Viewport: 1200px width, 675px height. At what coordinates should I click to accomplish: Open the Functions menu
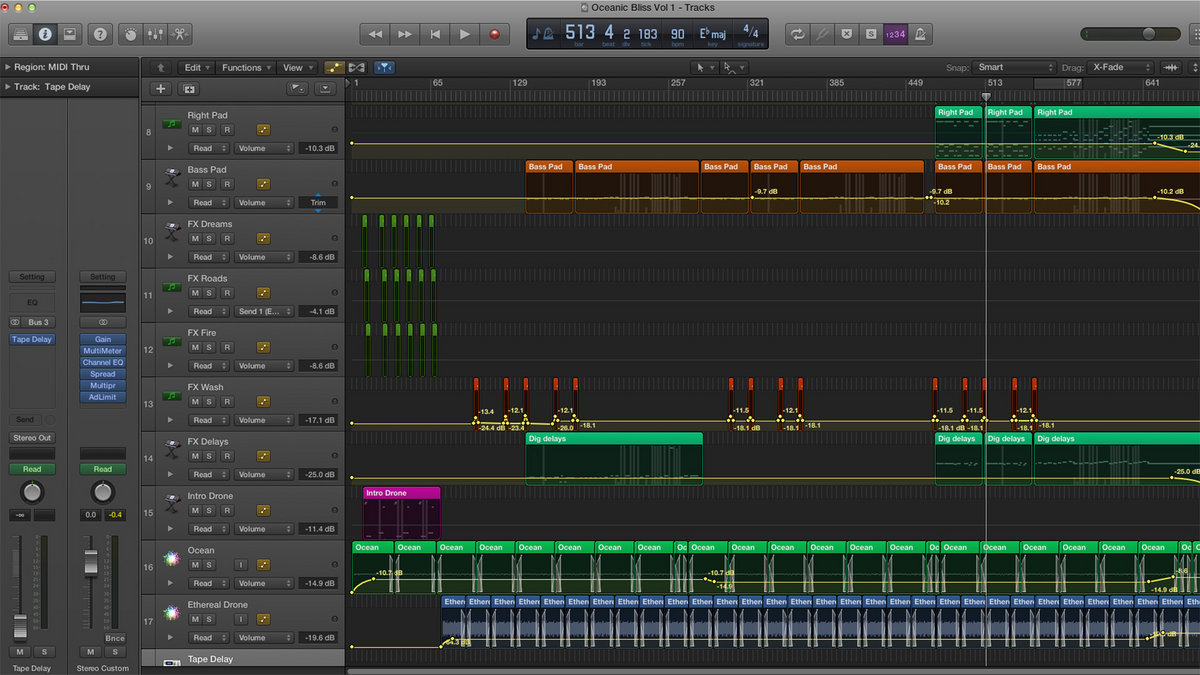[243, 67]
